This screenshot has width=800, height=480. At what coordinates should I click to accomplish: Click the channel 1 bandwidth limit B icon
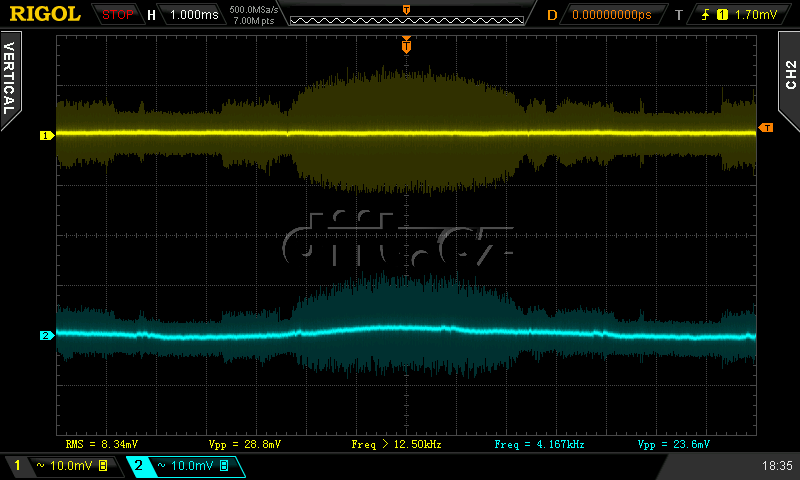101,466
